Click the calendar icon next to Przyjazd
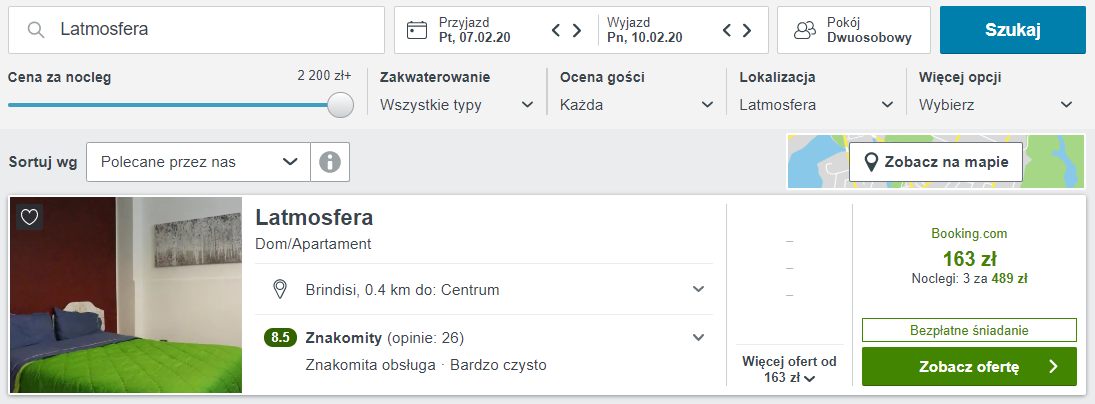Viewport: 1095px width, 404px height. click(417, 30)
